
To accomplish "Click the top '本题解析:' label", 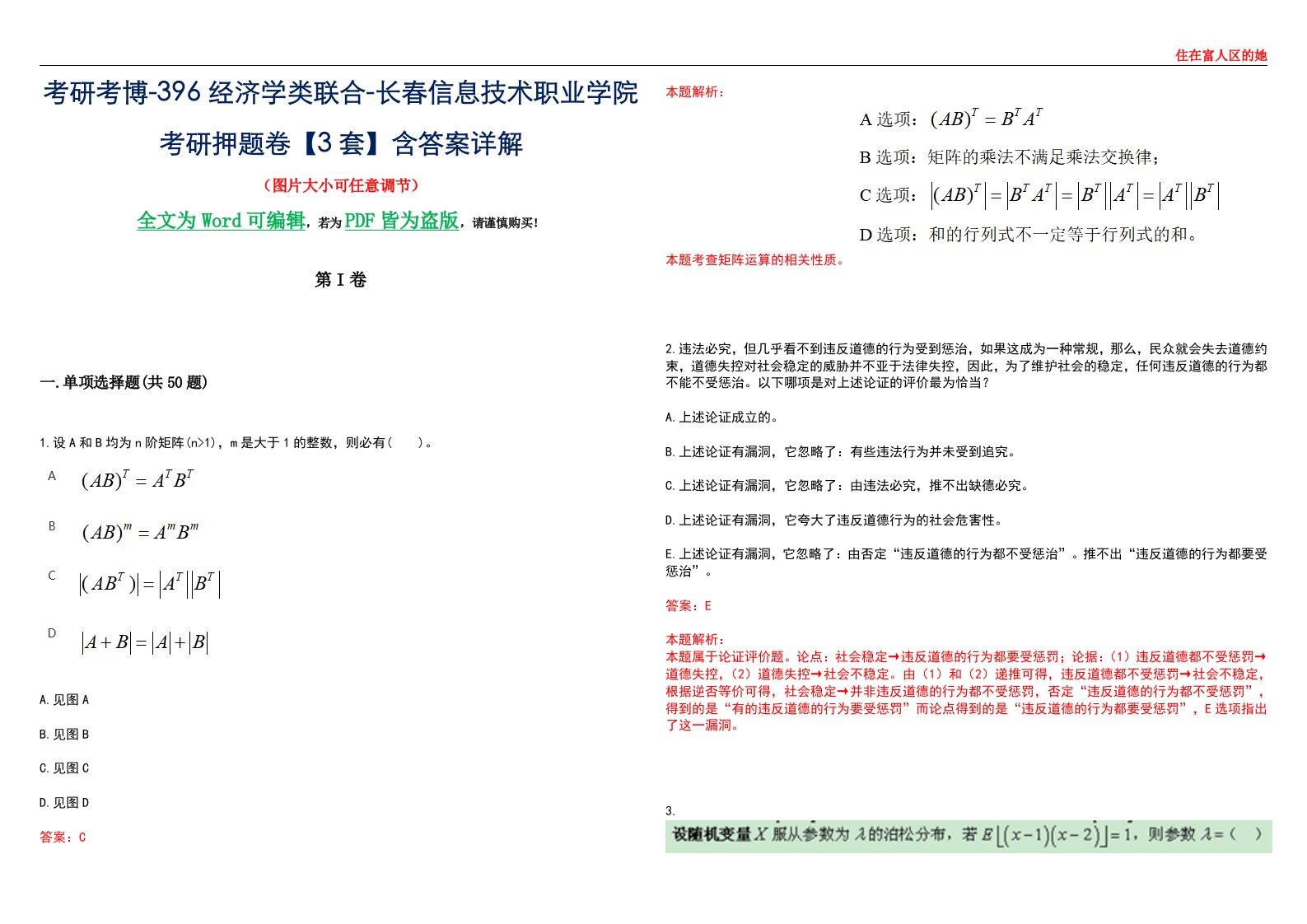I will tap(695, 92).
